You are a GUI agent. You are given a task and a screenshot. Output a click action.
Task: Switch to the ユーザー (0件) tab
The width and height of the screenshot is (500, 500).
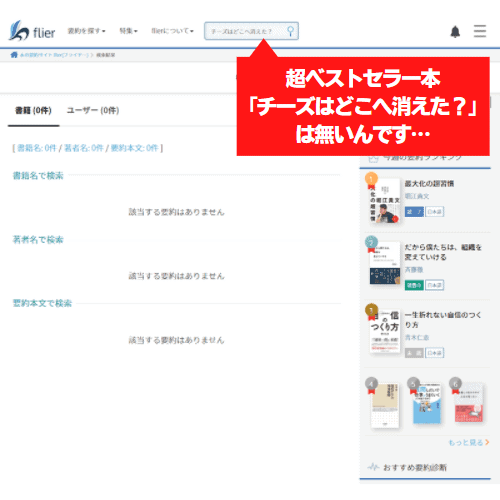point(93,110)
